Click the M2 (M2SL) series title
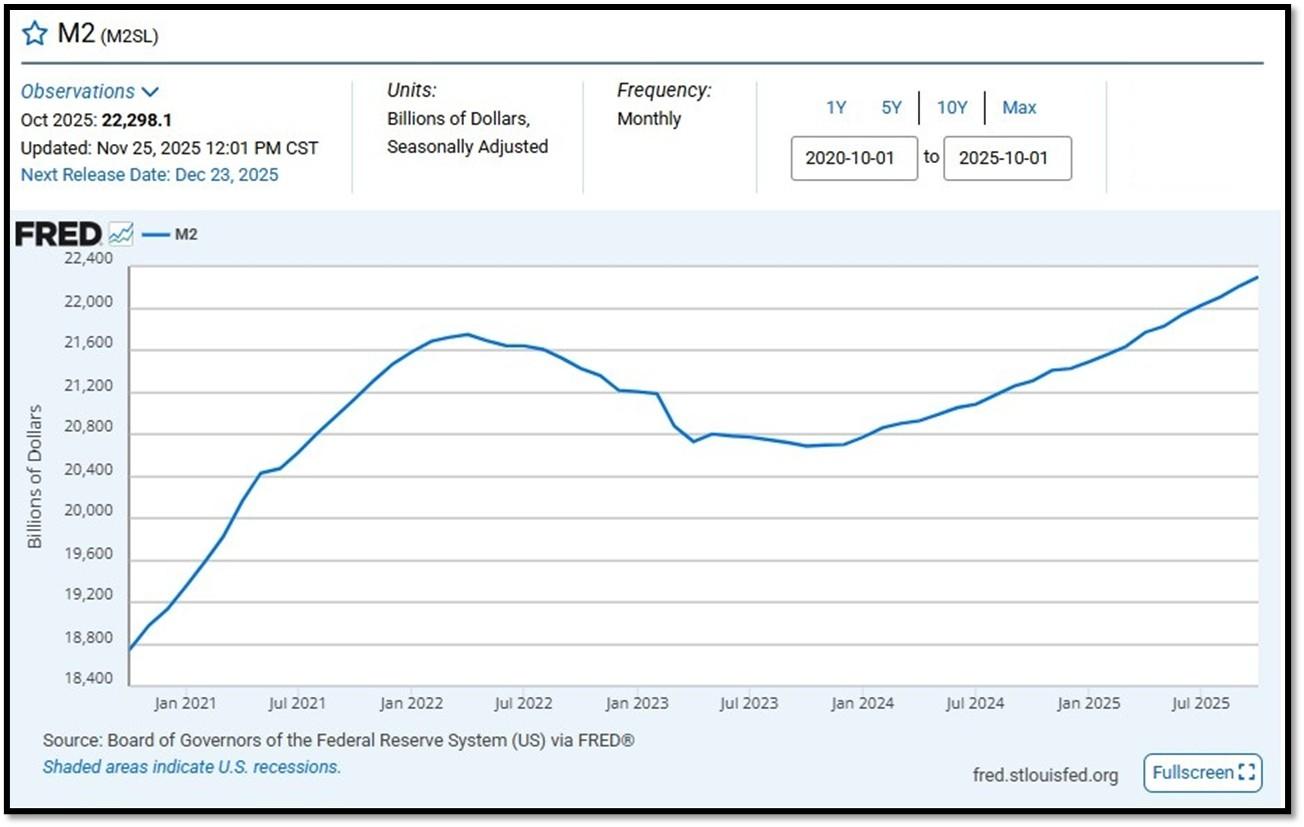The width and height of the screenshot is (1304, 827). pyautogui.click(x=108, y=35)
